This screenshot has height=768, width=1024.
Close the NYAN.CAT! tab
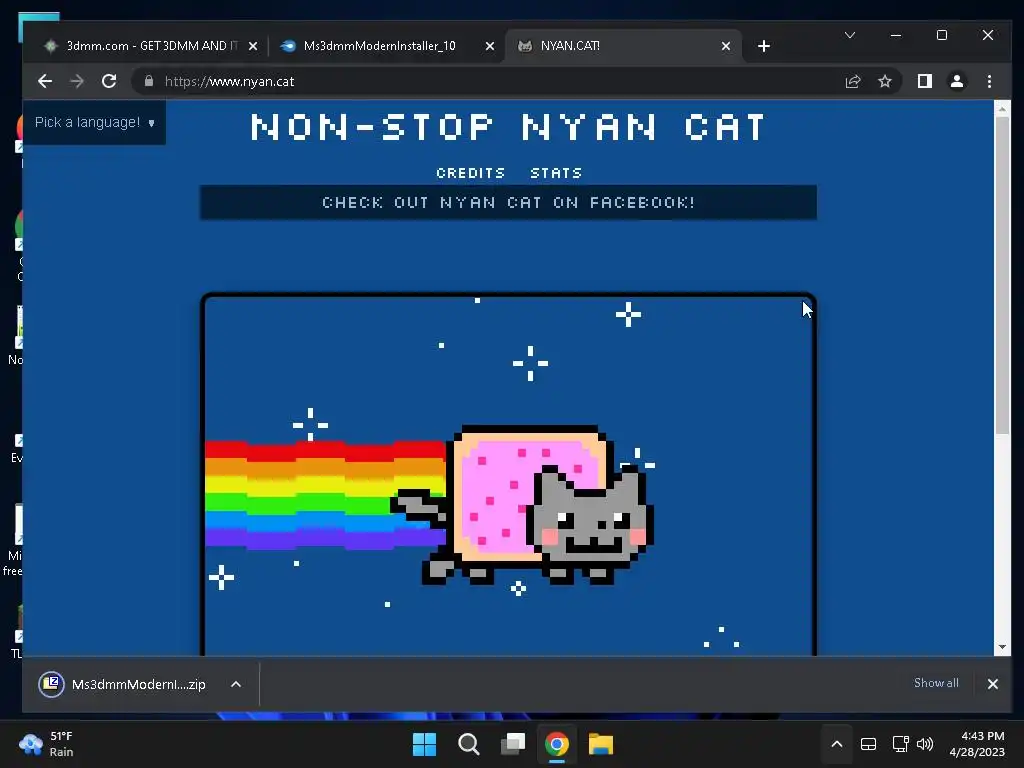pos(726,46)
